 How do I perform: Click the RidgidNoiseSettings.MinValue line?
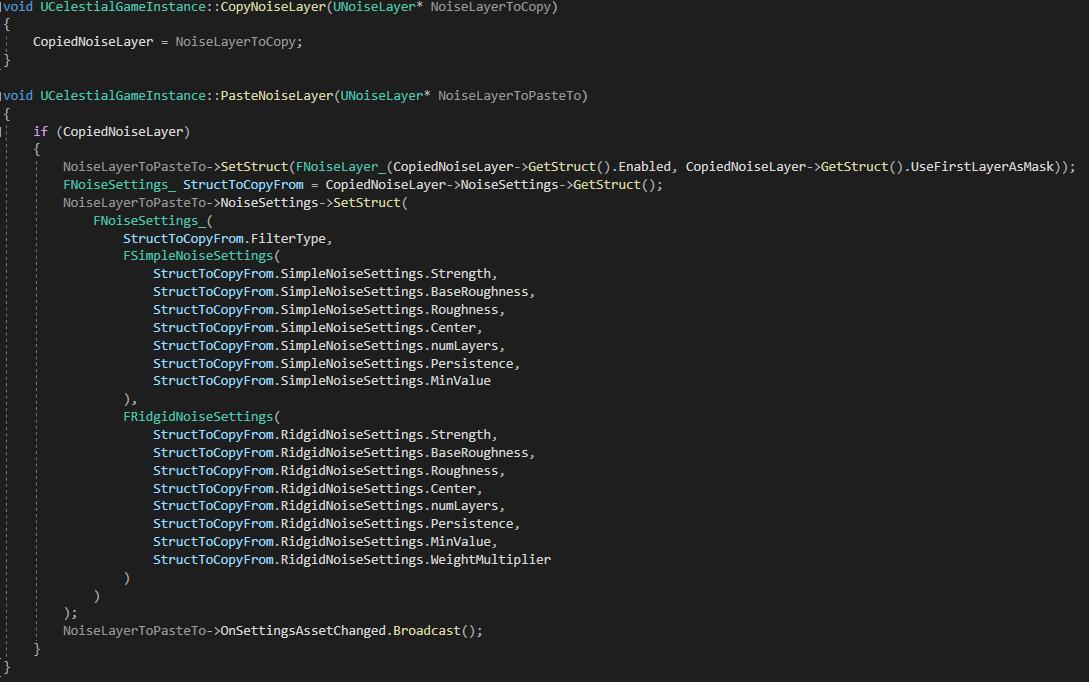pyautogui.click(x=325, y=542)
